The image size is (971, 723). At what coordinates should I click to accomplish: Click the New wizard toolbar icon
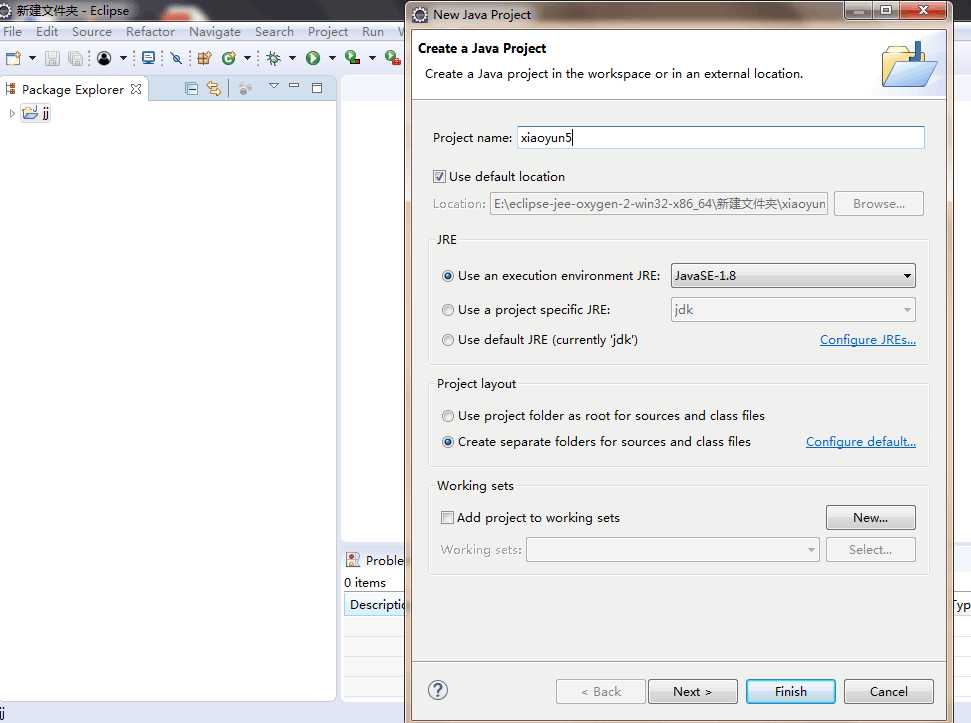pos(13,58)
